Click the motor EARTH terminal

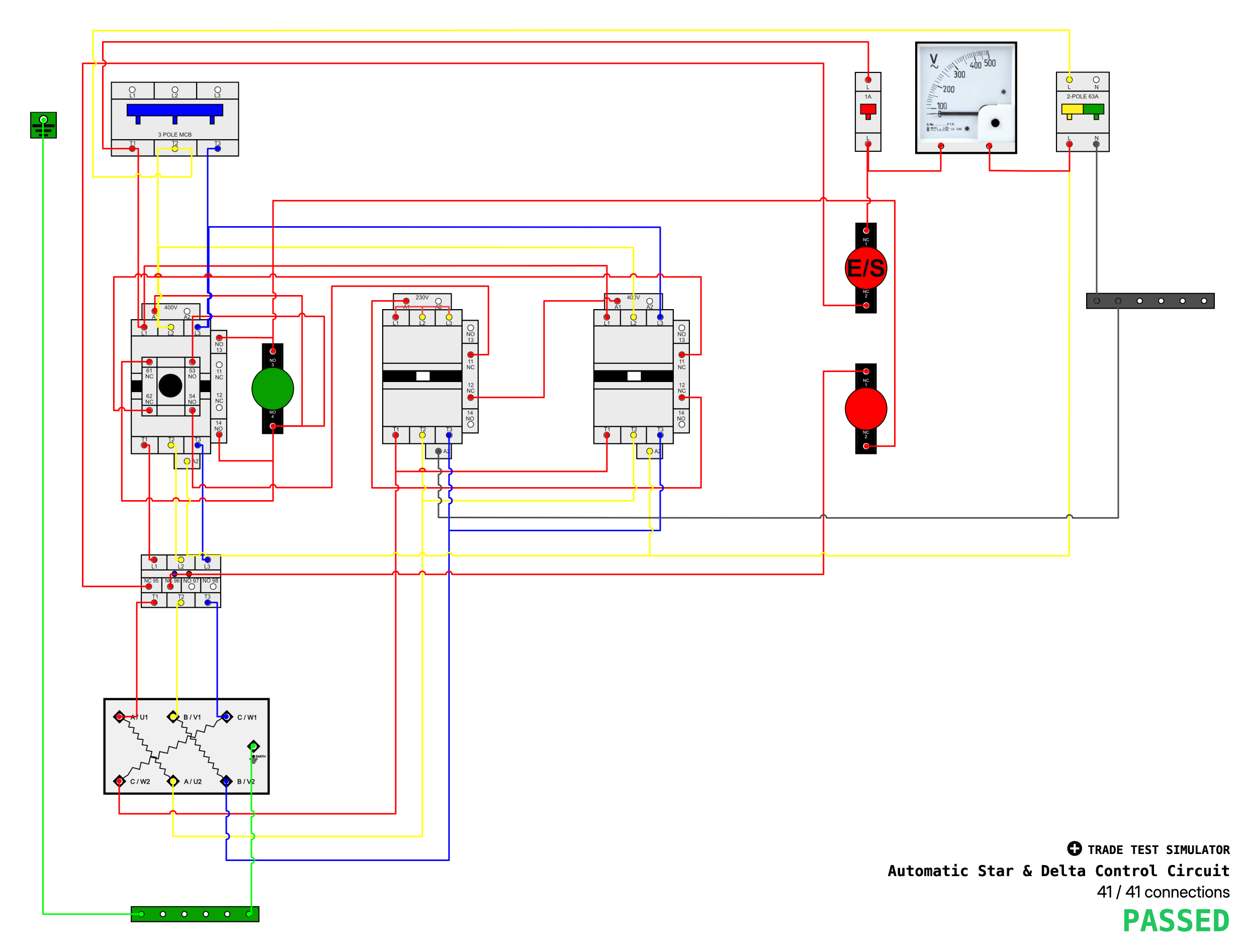coord(253,746)
